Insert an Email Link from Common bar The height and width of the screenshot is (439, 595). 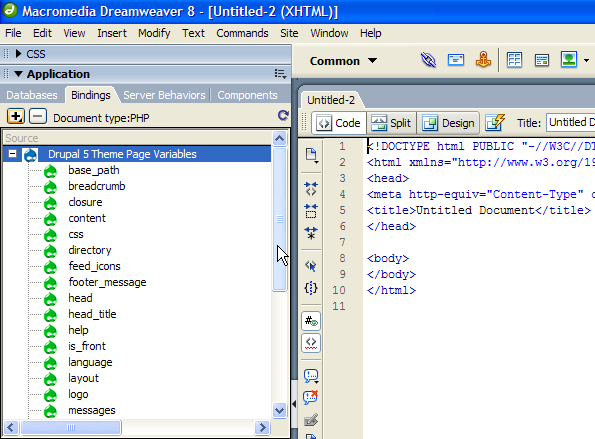click(455, 60)
